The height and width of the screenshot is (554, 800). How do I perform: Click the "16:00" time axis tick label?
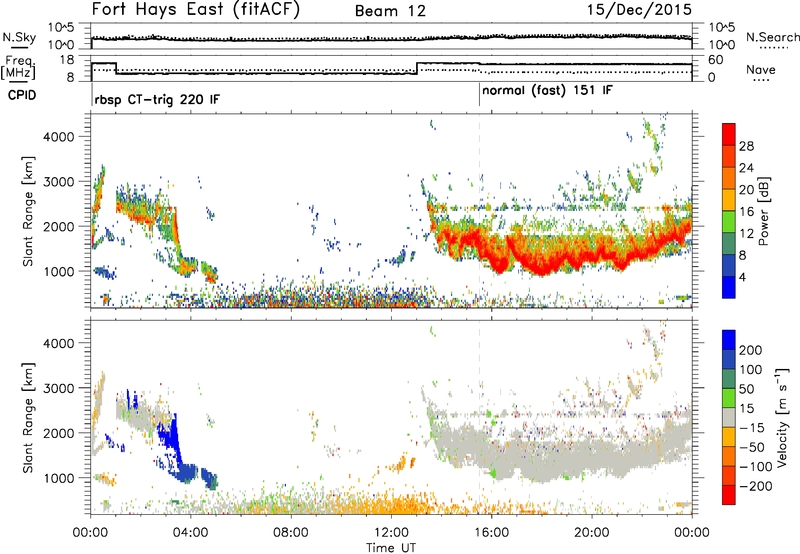pos(491,532)
